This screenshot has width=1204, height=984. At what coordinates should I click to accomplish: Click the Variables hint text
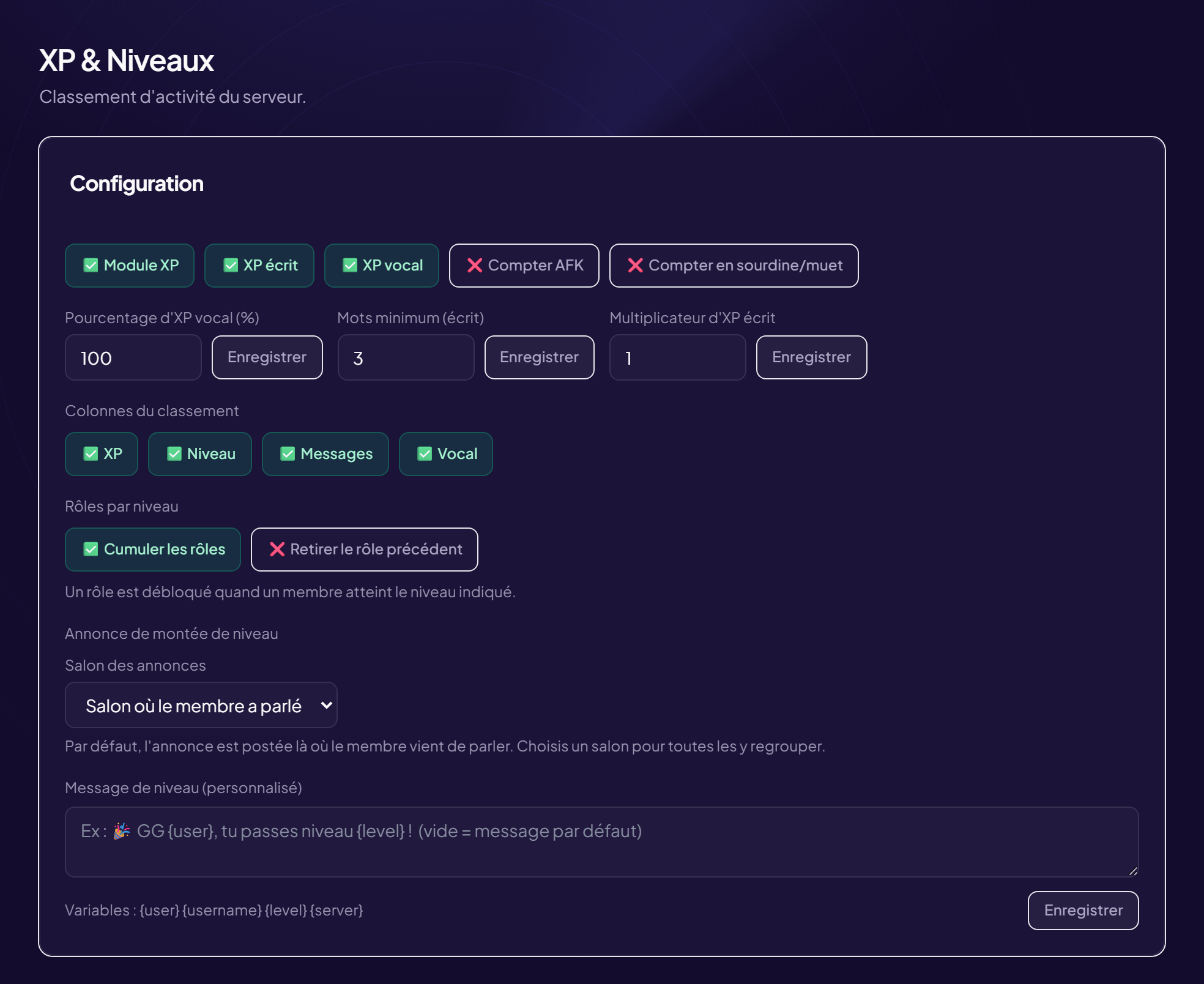click(214, 911)
